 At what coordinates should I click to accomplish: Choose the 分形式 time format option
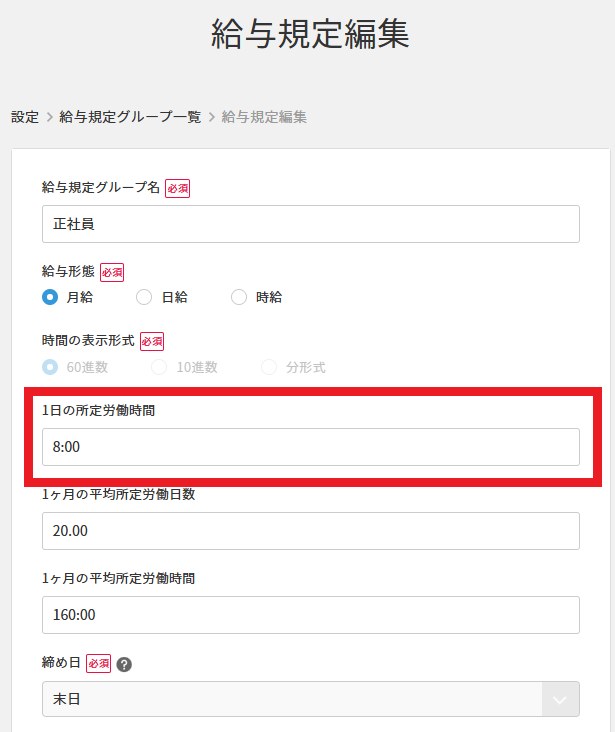click(269, 367)
